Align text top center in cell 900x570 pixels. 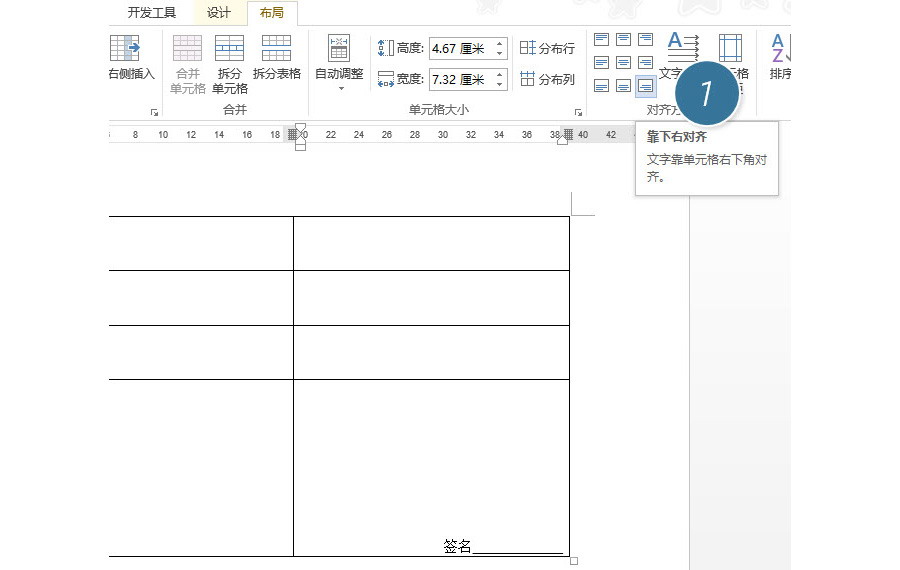[623, 40]
